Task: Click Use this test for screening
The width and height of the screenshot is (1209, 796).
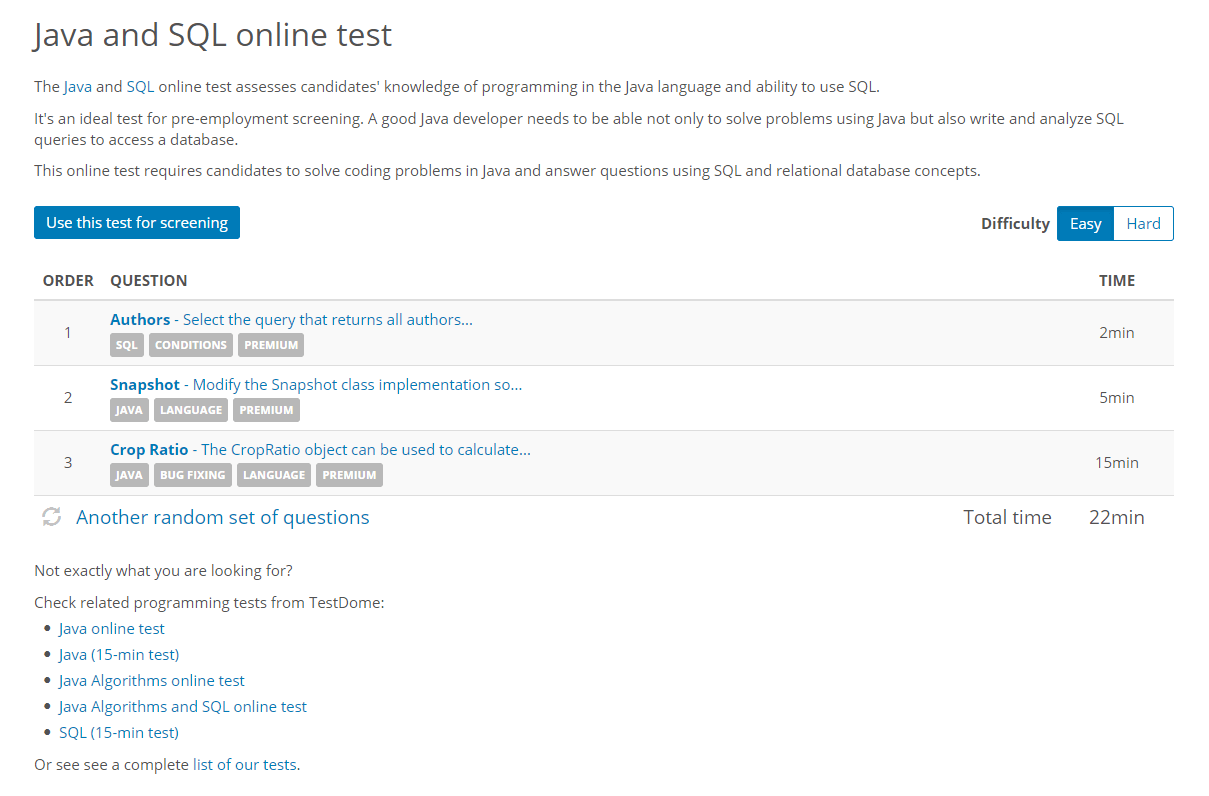Action: (x=137, y=223)
